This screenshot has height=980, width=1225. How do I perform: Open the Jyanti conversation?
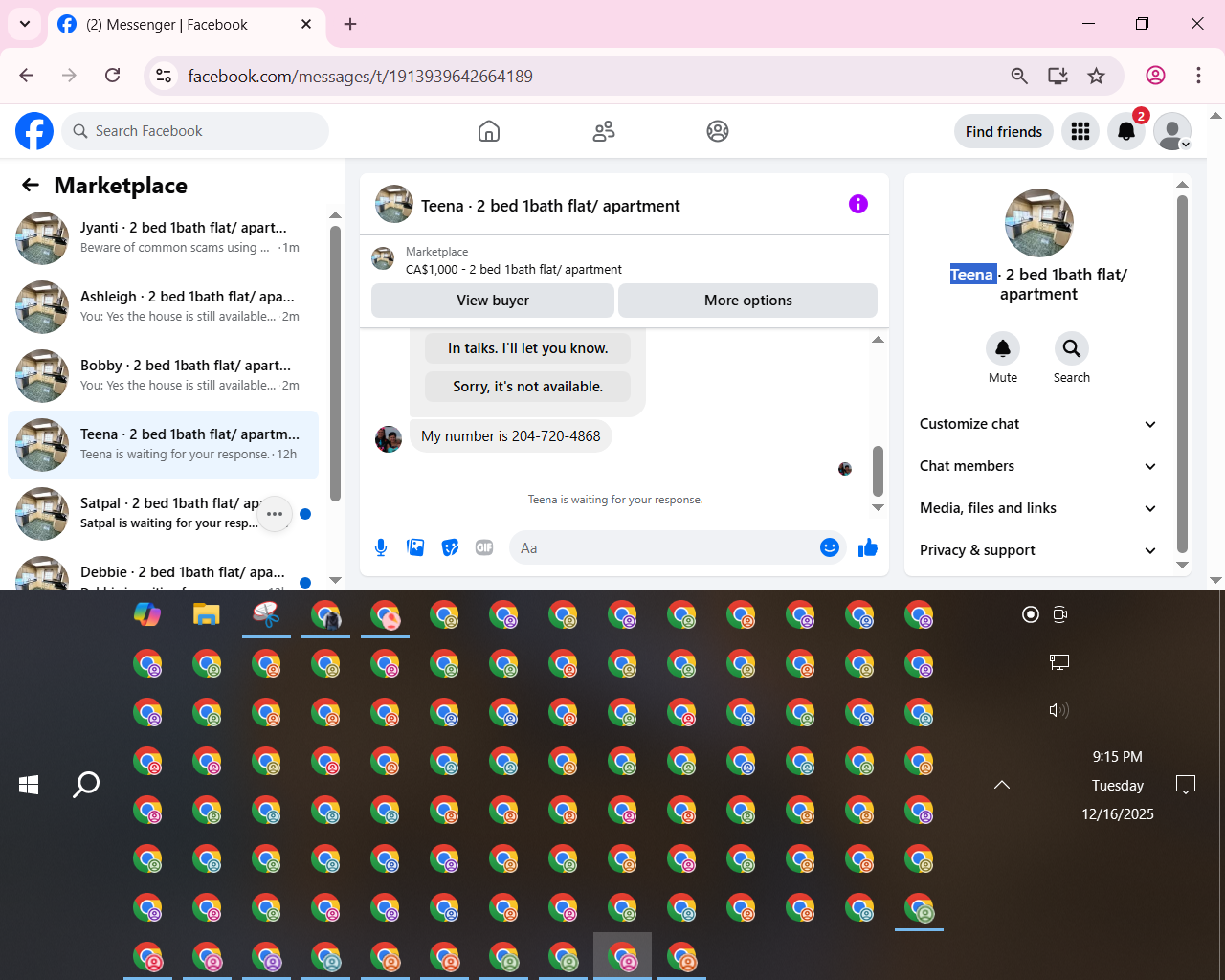163,238
